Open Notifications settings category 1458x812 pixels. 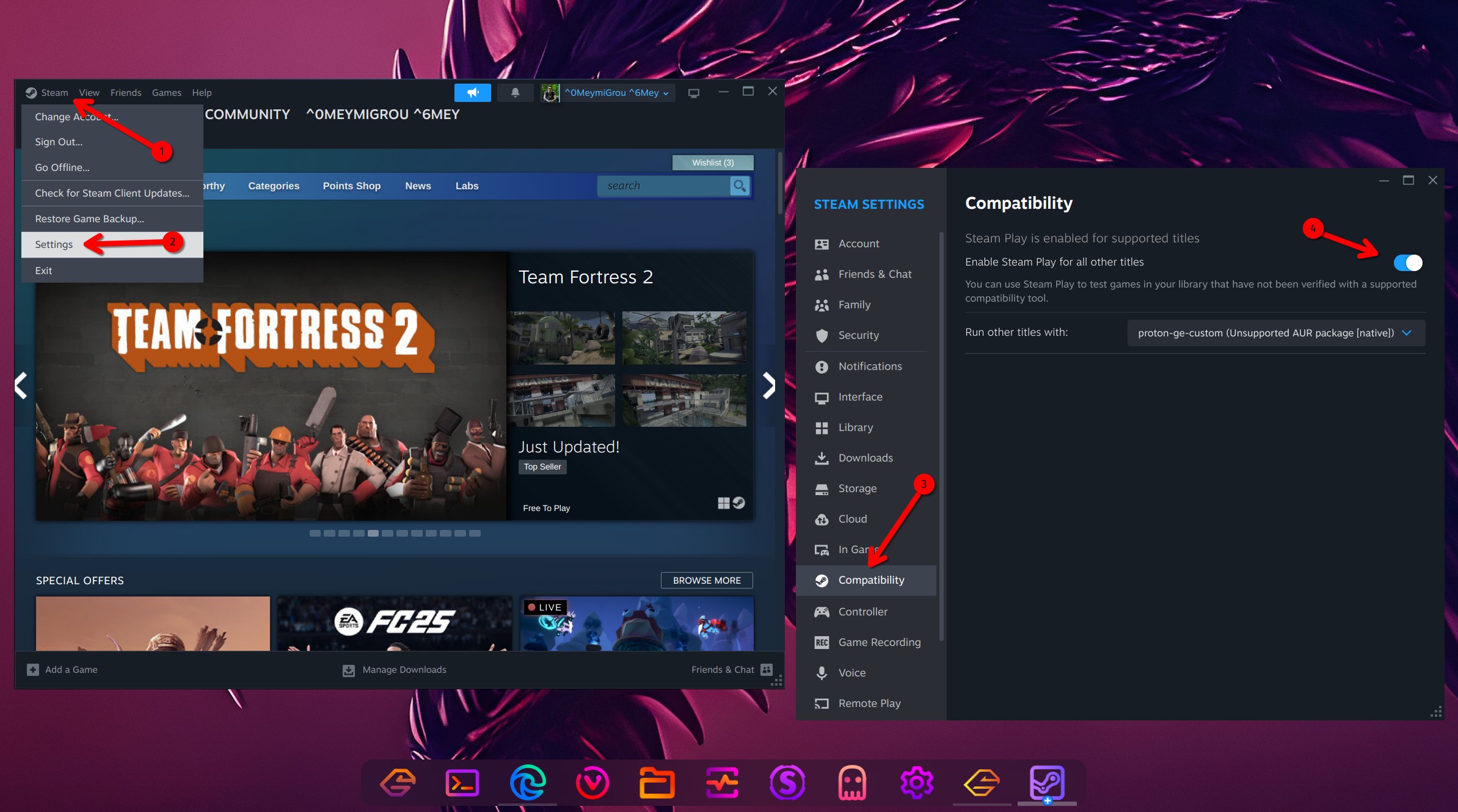pos(866,366)
